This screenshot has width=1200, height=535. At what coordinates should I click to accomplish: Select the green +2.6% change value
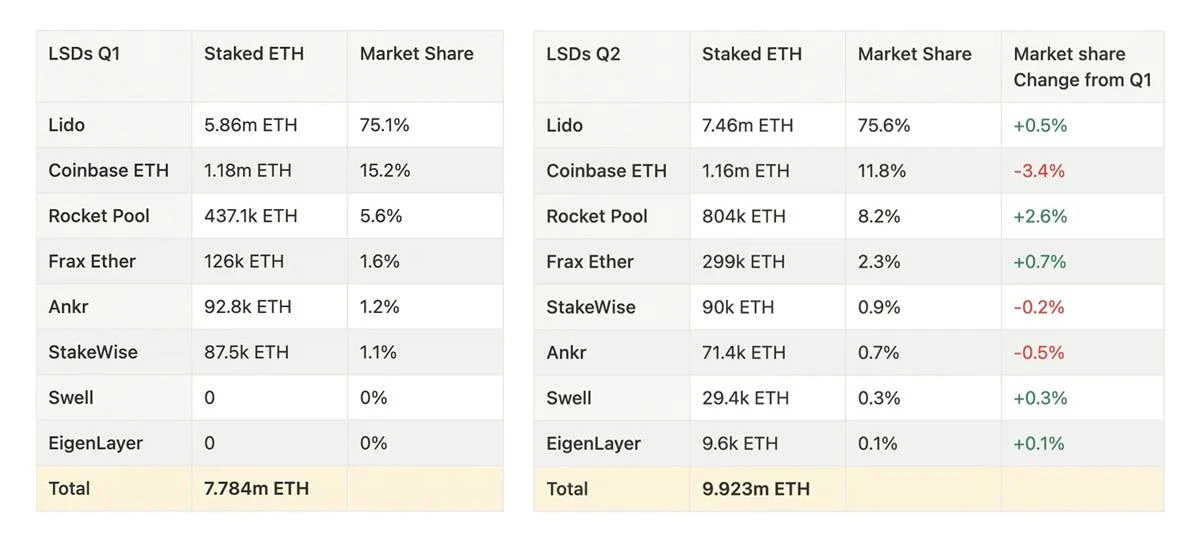(x=1040, y=216)
